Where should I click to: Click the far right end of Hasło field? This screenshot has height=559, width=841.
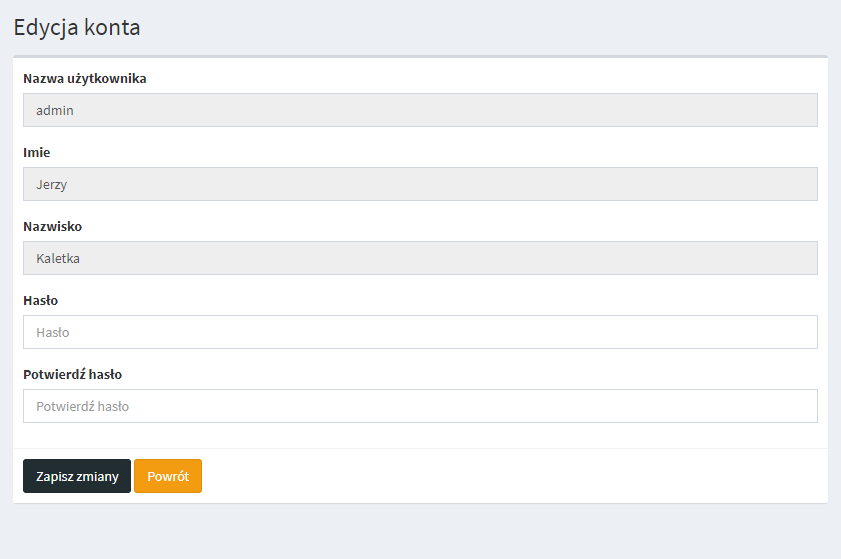[x=805, y=332]
